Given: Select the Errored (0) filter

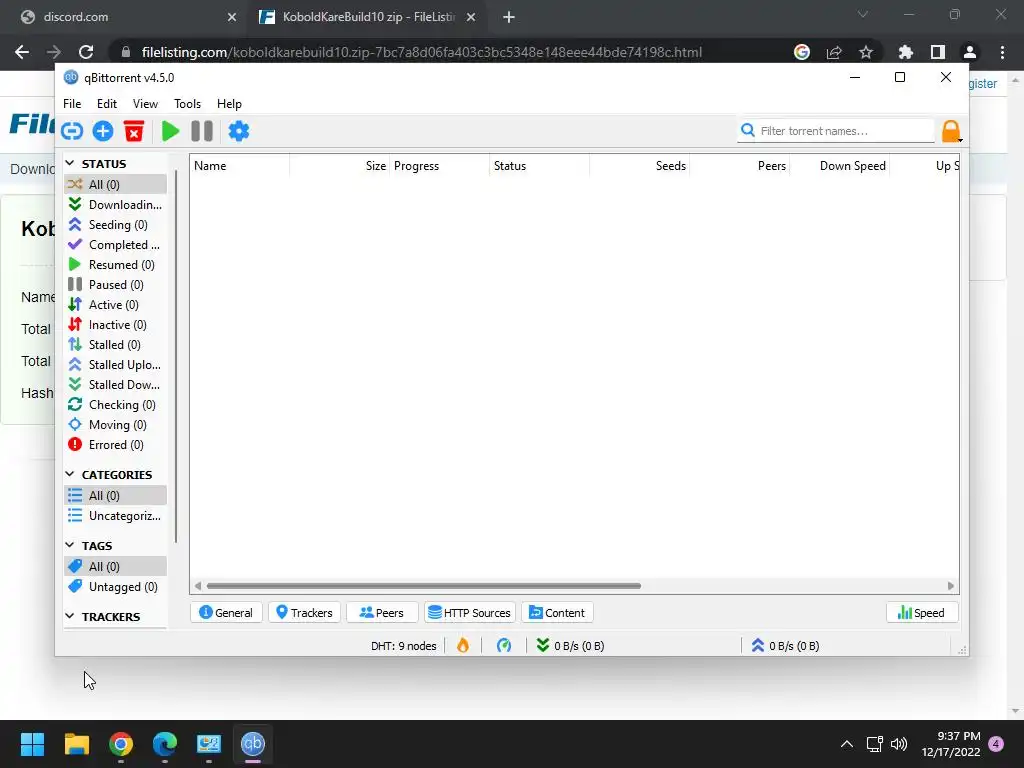Looking at the screenshot, I should pyautogui.click(x=116, y=445).
